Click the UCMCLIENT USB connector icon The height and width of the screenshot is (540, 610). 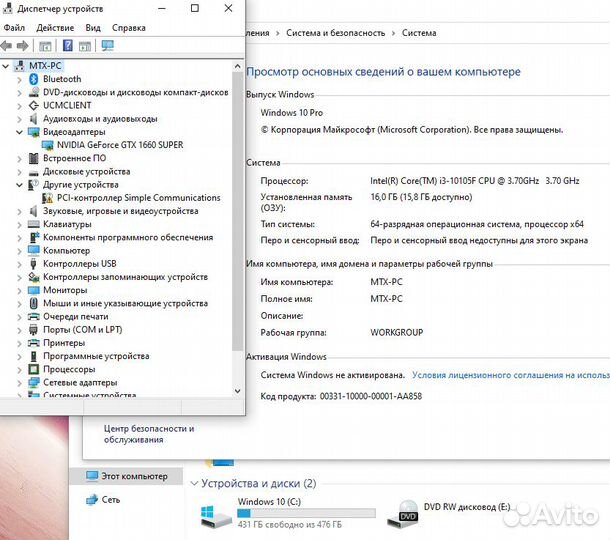pyautogui.click(x=34, y=105)
